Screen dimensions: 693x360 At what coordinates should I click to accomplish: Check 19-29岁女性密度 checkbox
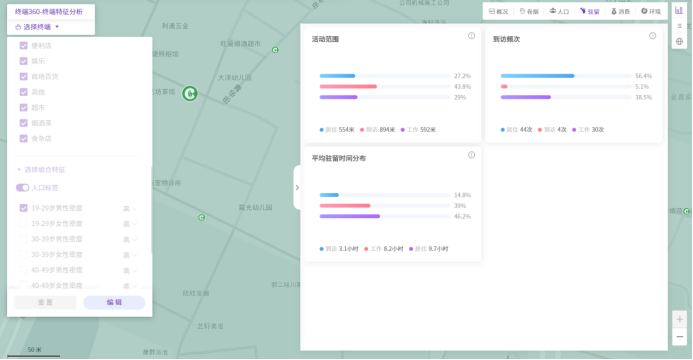click(23, 224)
